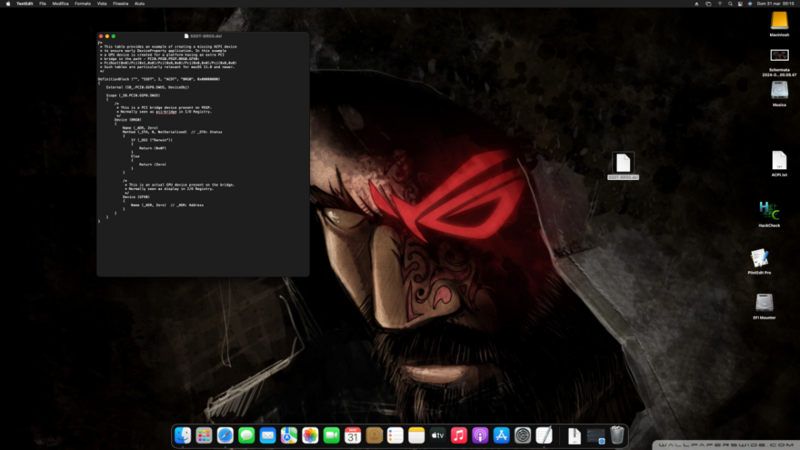Select the EFI Mounter desktop icon
Viewport: 800px width, 450px height.
(x=764, y=302)
